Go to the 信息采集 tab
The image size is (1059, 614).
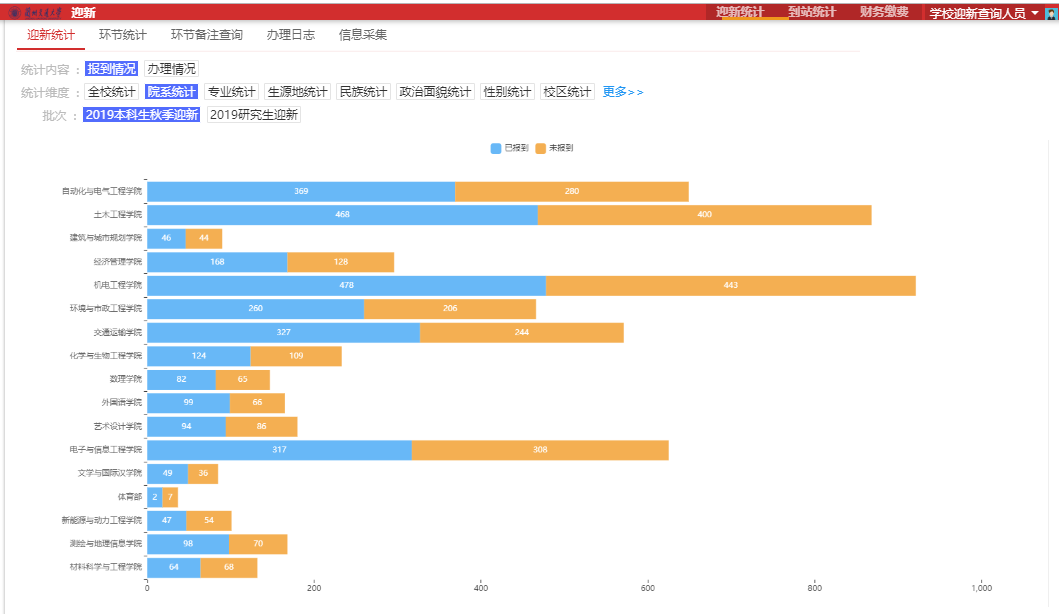[362, 35]
